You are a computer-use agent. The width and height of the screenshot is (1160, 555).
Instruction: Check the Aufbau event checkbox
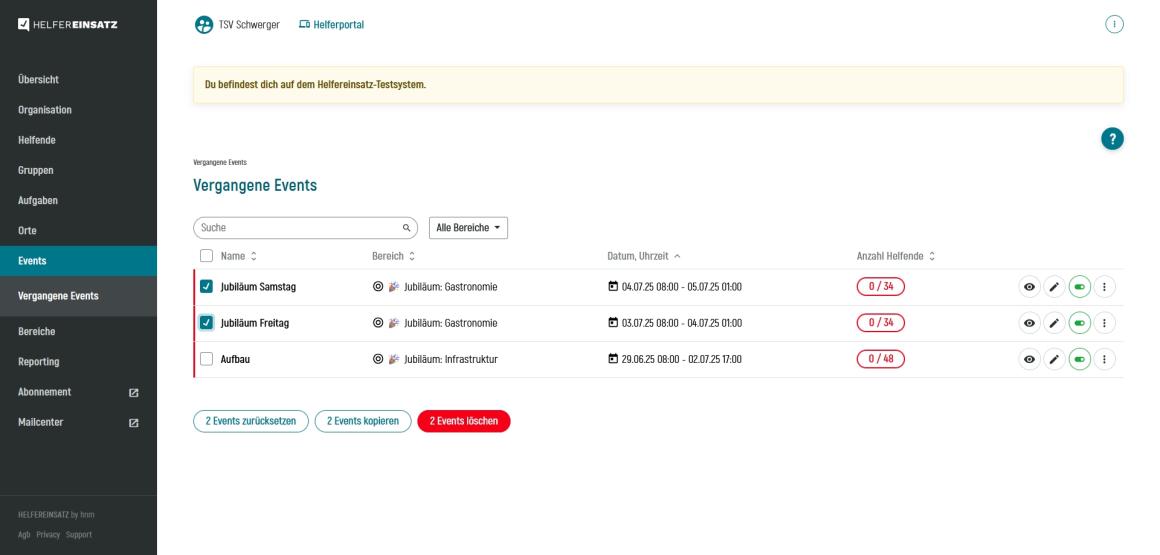pyautogui.click(x=207, y=359)
